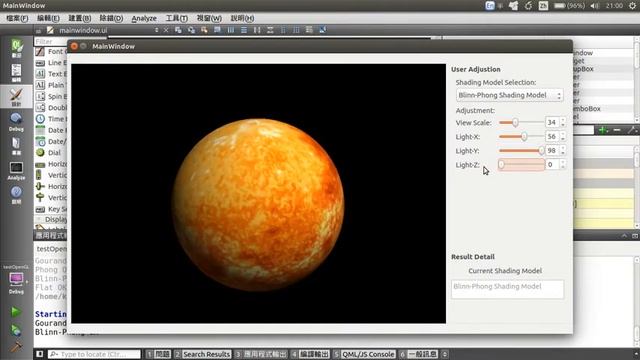Close the mainwindow.ui document
640x360 pixels.
(166, 30)
